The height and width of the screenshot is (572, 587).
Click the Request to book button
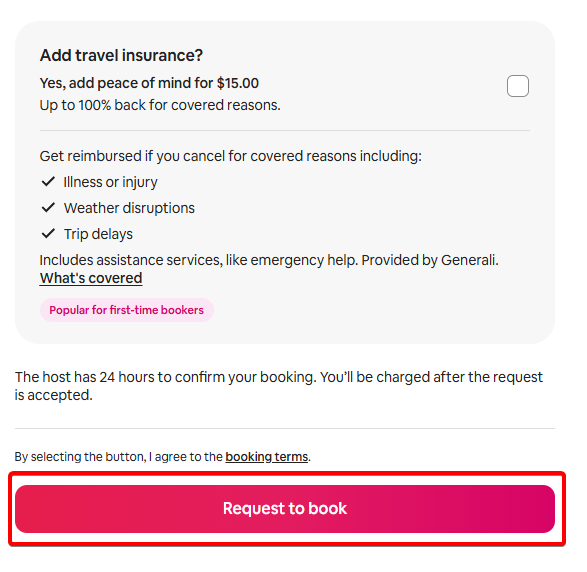285,509
